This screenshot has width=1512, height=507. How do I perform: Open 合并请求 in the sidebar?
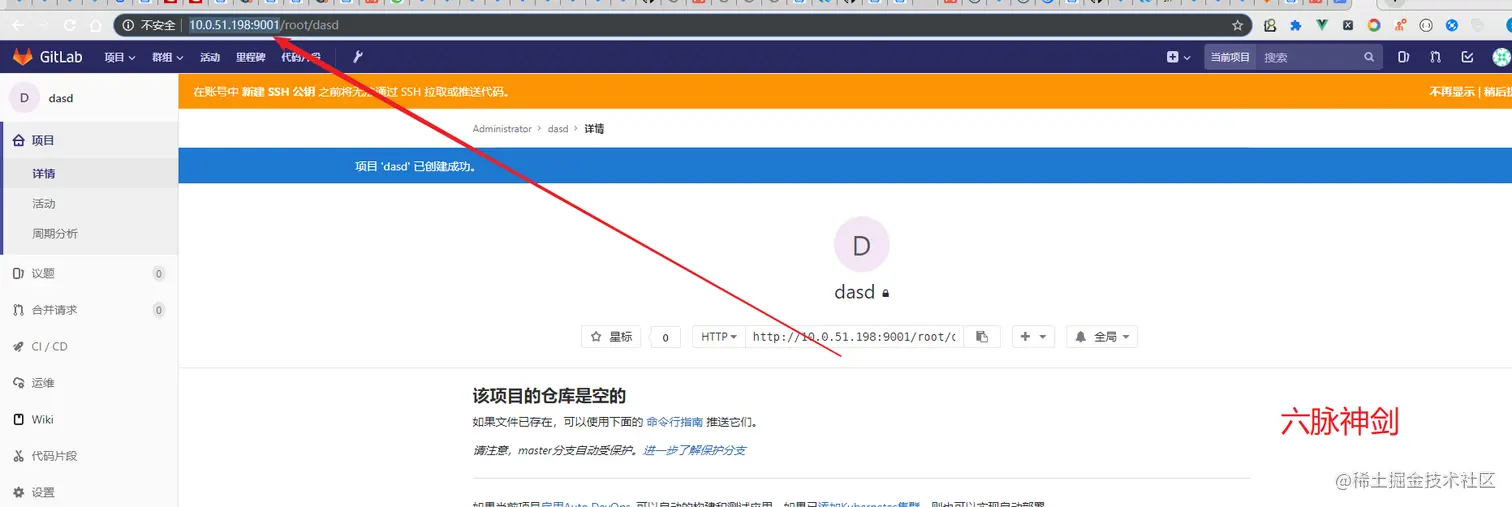pyautogui.click(x=89, y=310)
